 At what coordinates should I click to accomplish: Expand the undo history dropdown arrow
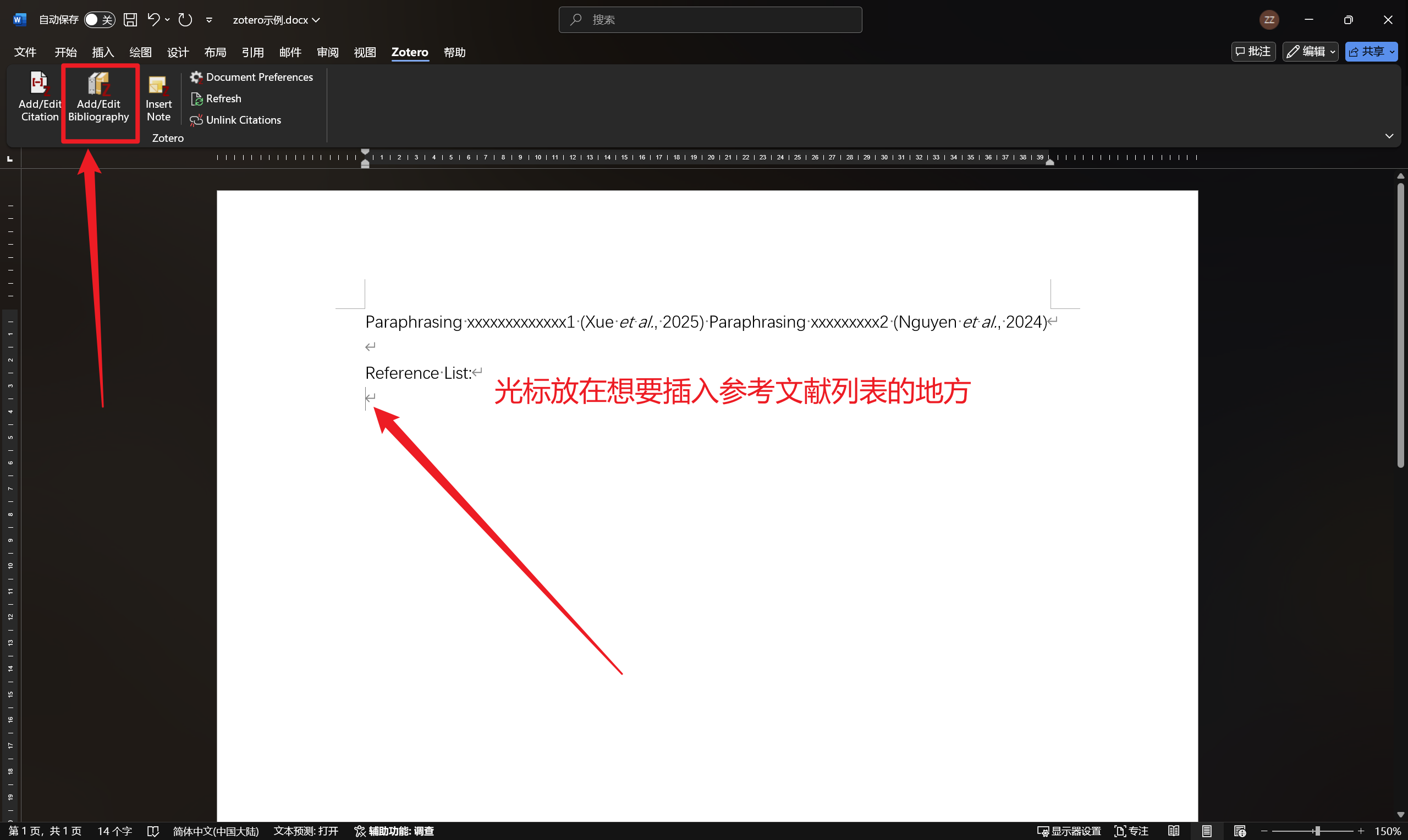[167, 19]
